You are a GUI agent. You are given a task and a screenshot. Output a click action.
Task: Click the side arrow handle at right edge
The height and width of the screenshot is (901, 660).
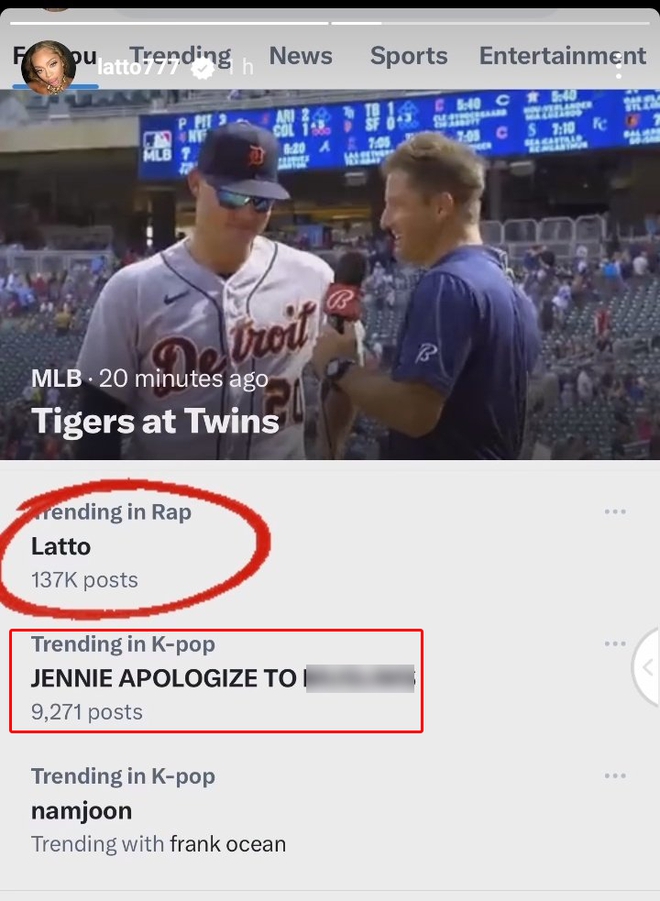[x=648, y=668]
